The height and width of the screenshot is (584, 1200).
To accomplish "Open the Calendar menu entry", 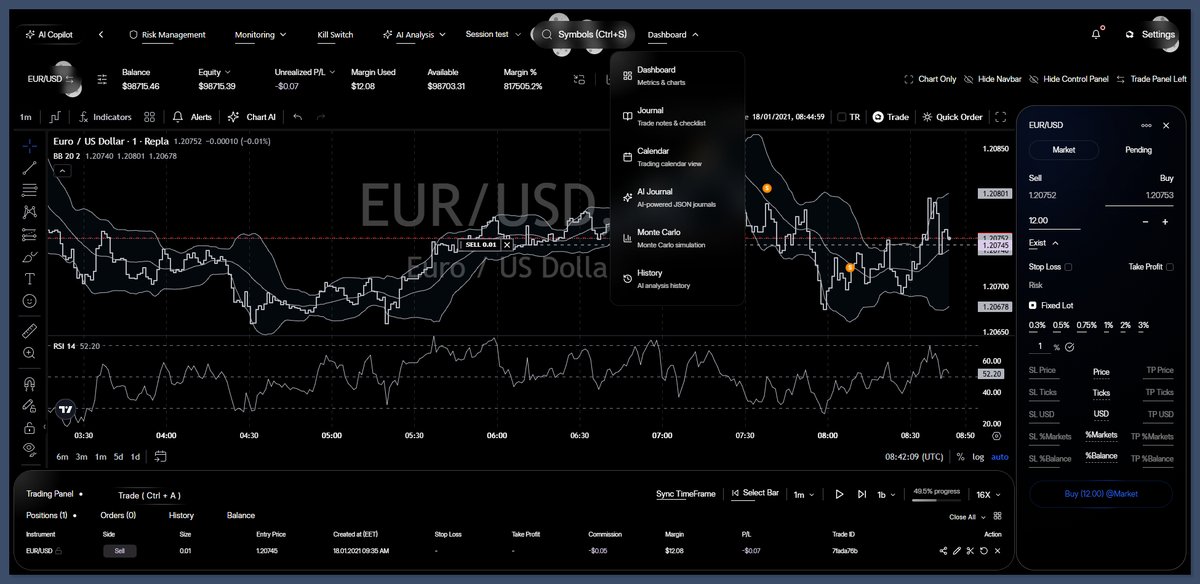I will 677,157.
